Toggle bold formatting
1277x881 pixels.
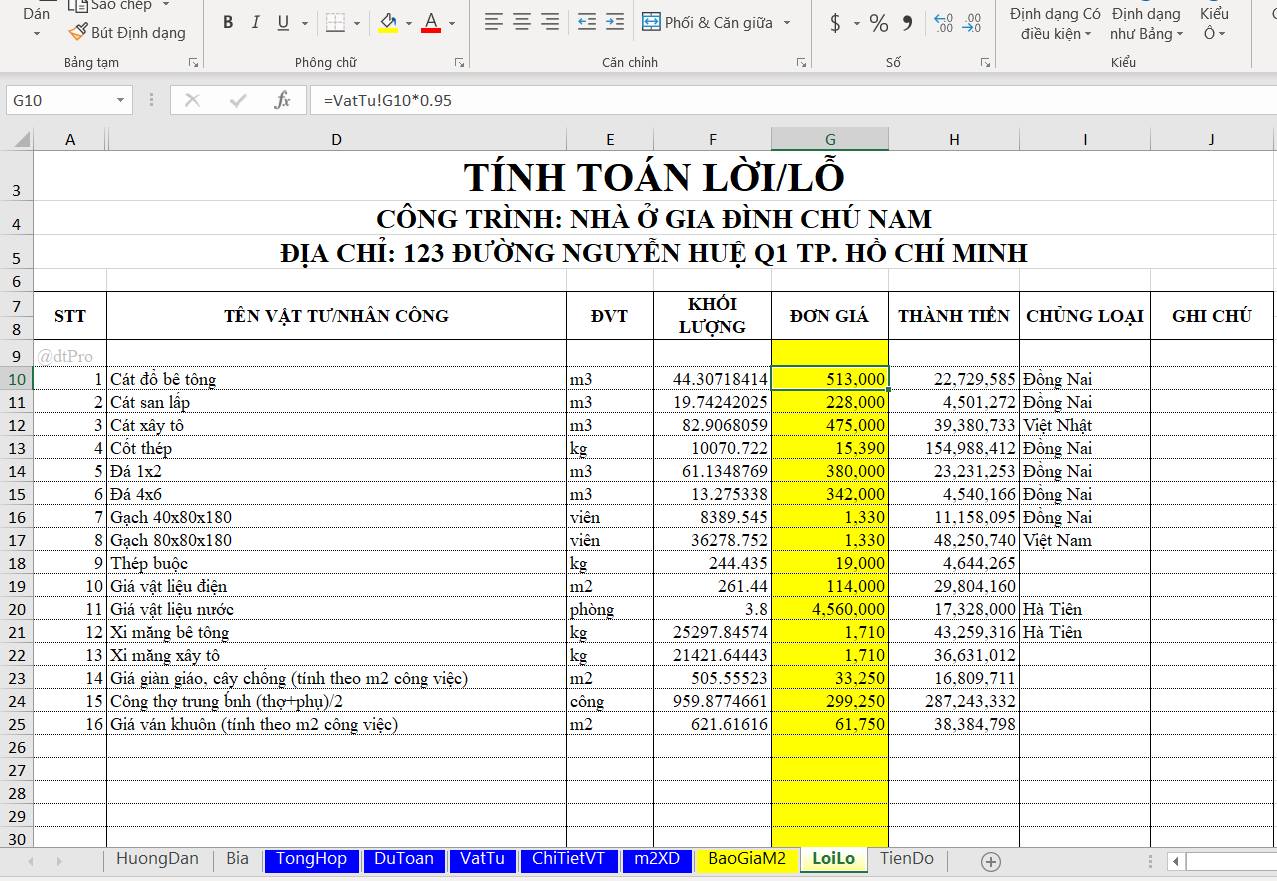pos(228,23)
